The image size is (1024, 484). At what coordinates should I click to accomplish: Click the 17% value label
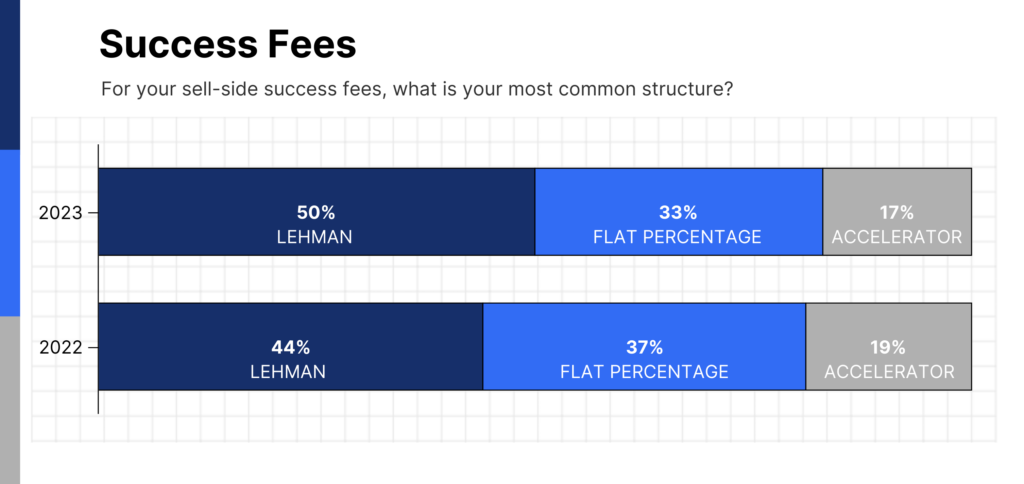tap(897, 213)
